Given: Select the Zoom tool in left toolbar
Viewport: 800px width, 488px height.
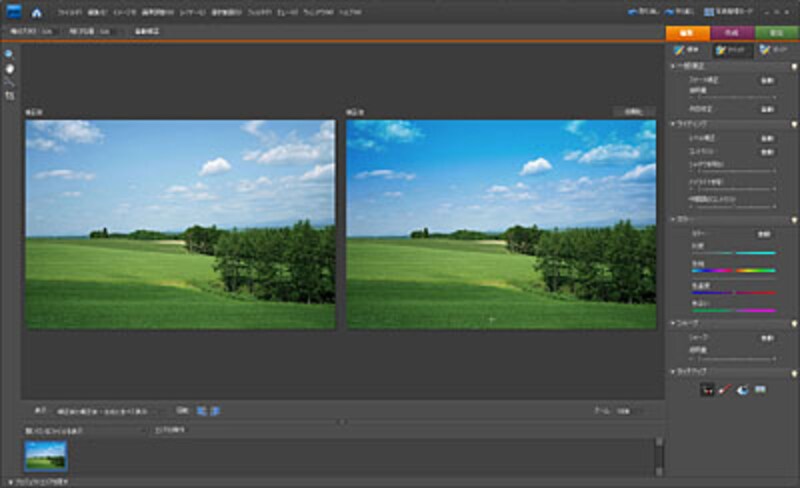Looking at the screenshot, I should [x=9, y=53].
